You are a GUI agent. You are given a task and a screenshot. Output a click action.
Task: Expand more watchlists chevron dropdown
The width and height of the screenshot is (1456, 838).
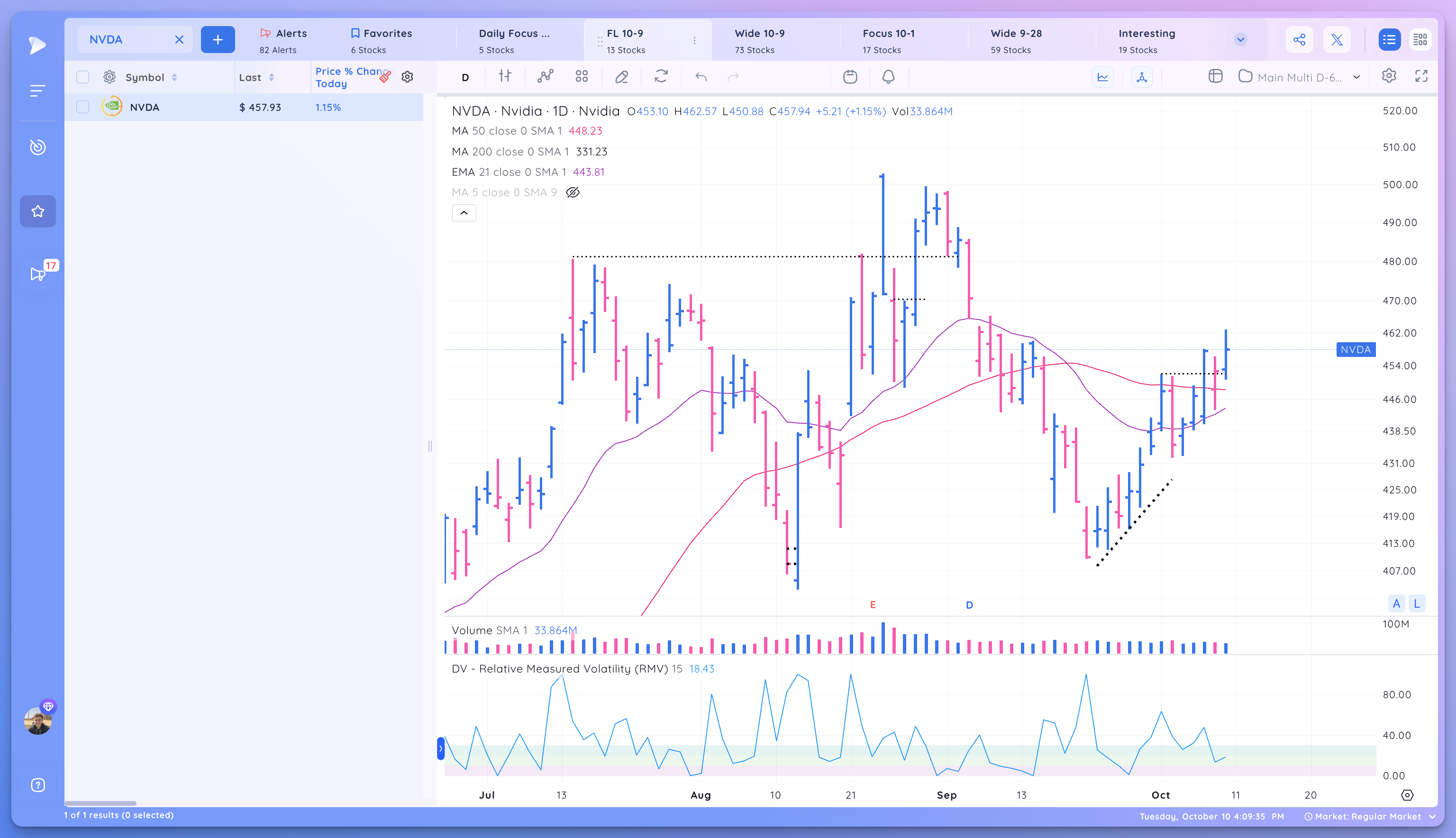pos(1240,40)
